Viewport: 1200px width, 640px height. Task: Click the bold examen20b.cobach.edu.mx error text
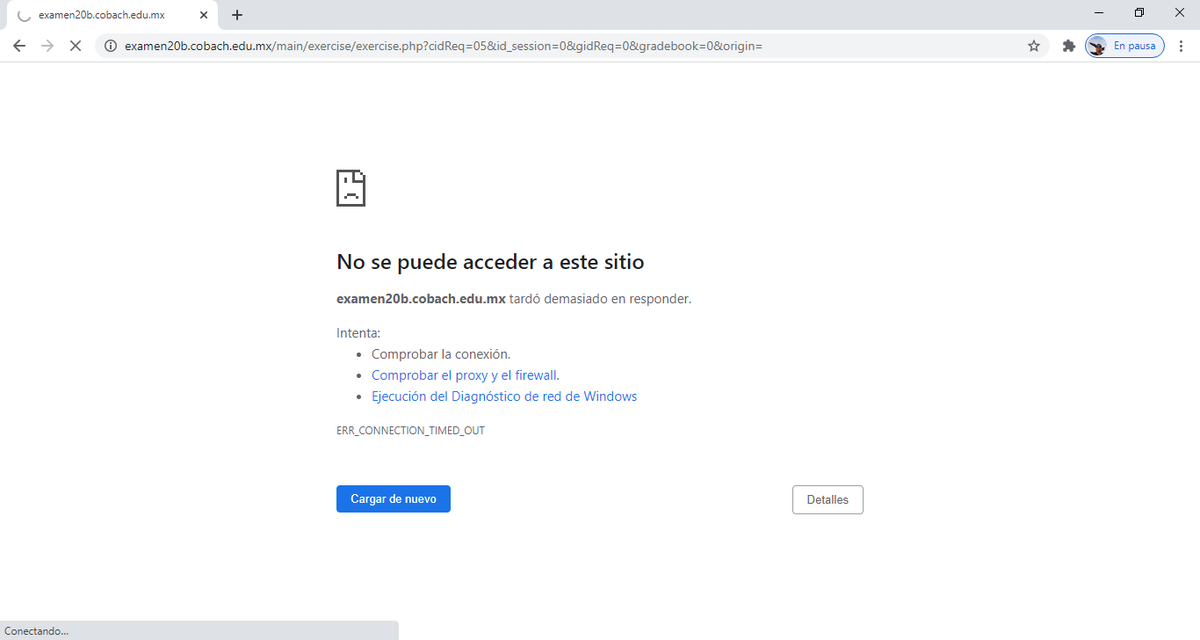(421, 298)
